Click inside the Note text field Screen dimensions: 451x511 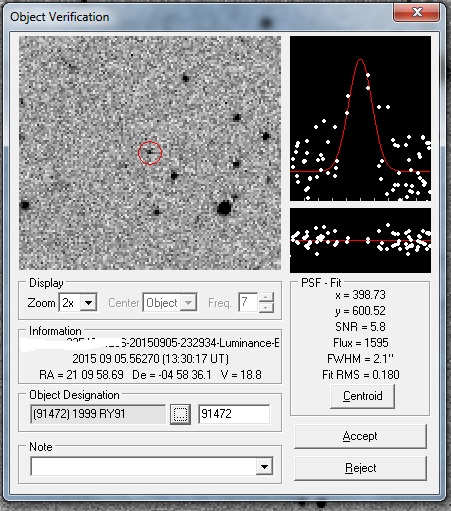[x=143, y=466]
